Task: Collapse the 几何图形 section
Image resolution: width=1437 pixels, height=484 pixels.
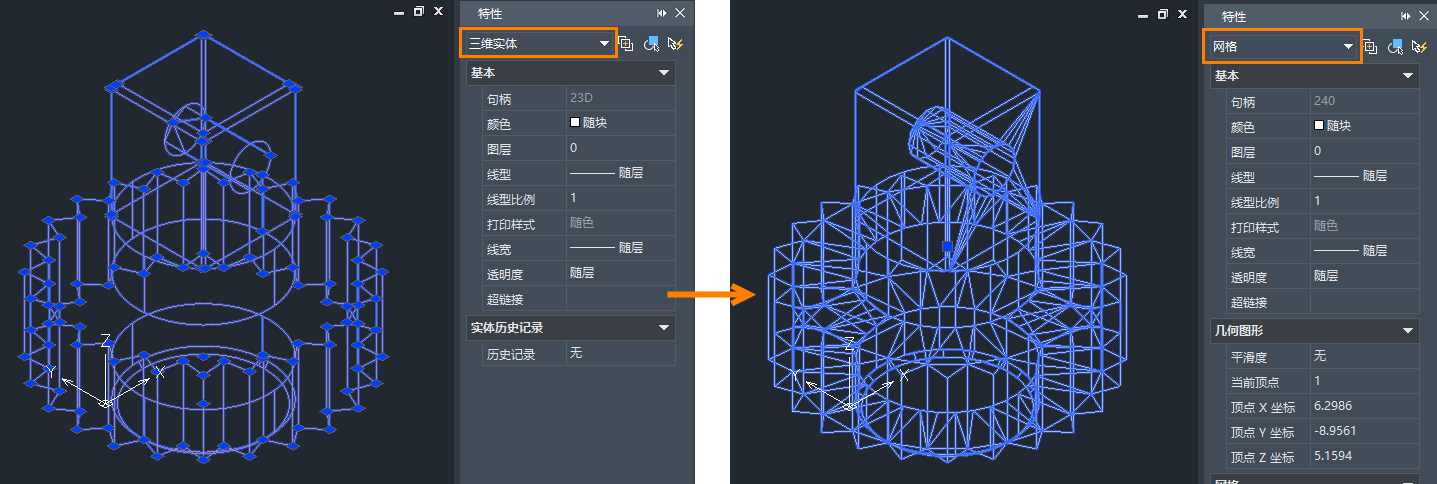Action: pyautogui.click(x=1407, y=330)
